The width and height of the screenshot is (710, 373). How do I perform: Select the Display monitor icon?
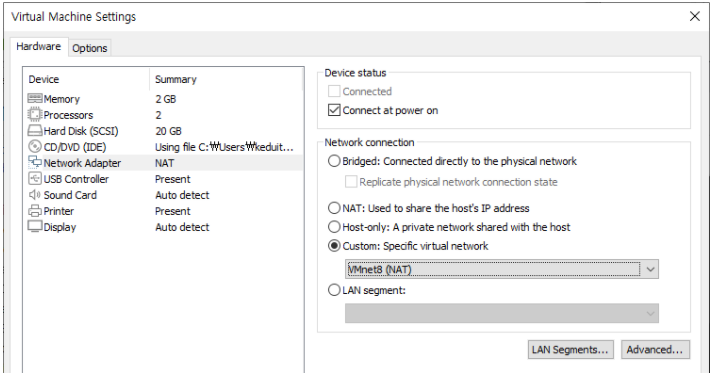tap(35, 226)
